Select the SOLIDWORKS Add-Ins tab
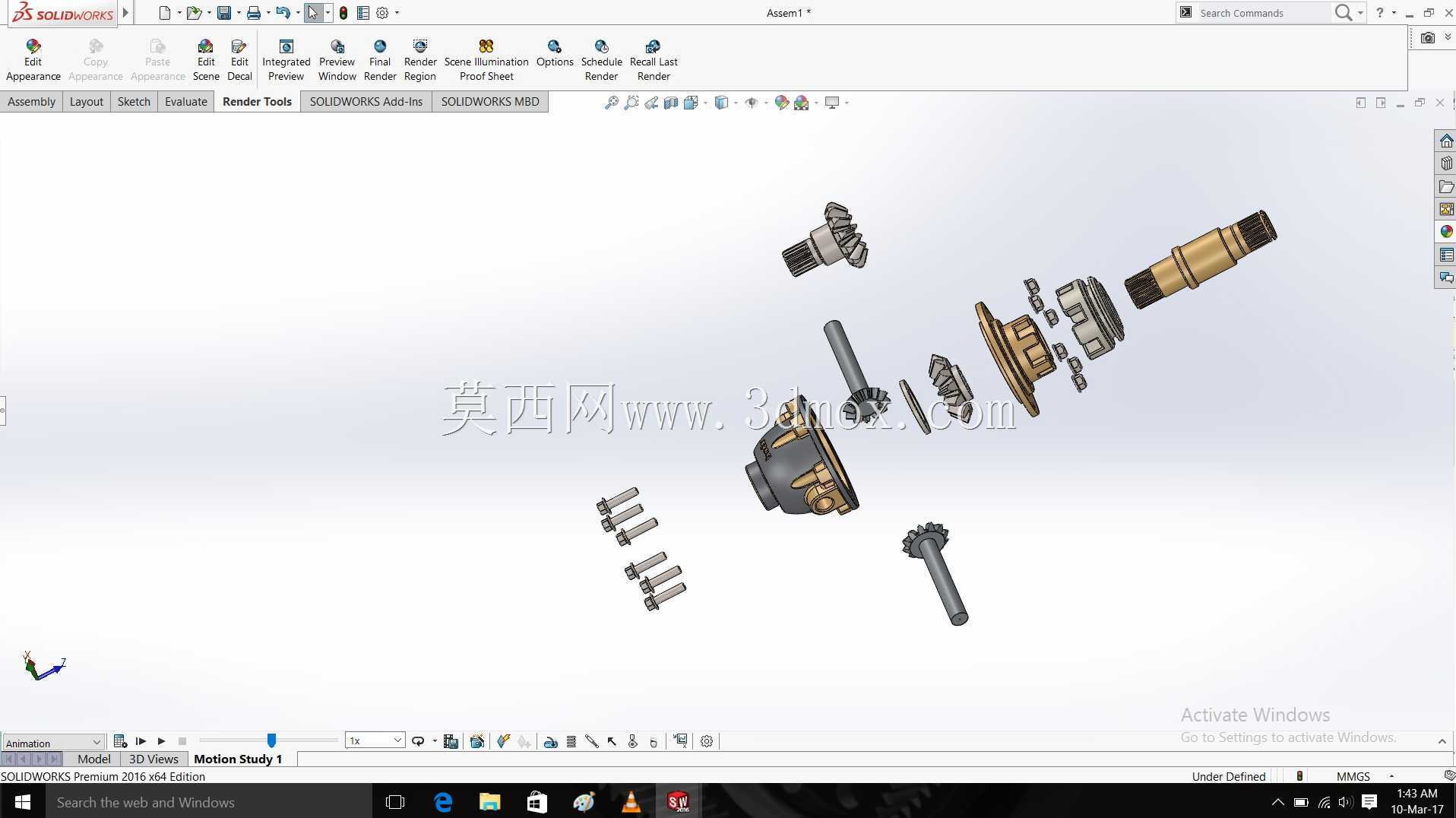This screenshot has height=818, width=1456. point(366,102)
